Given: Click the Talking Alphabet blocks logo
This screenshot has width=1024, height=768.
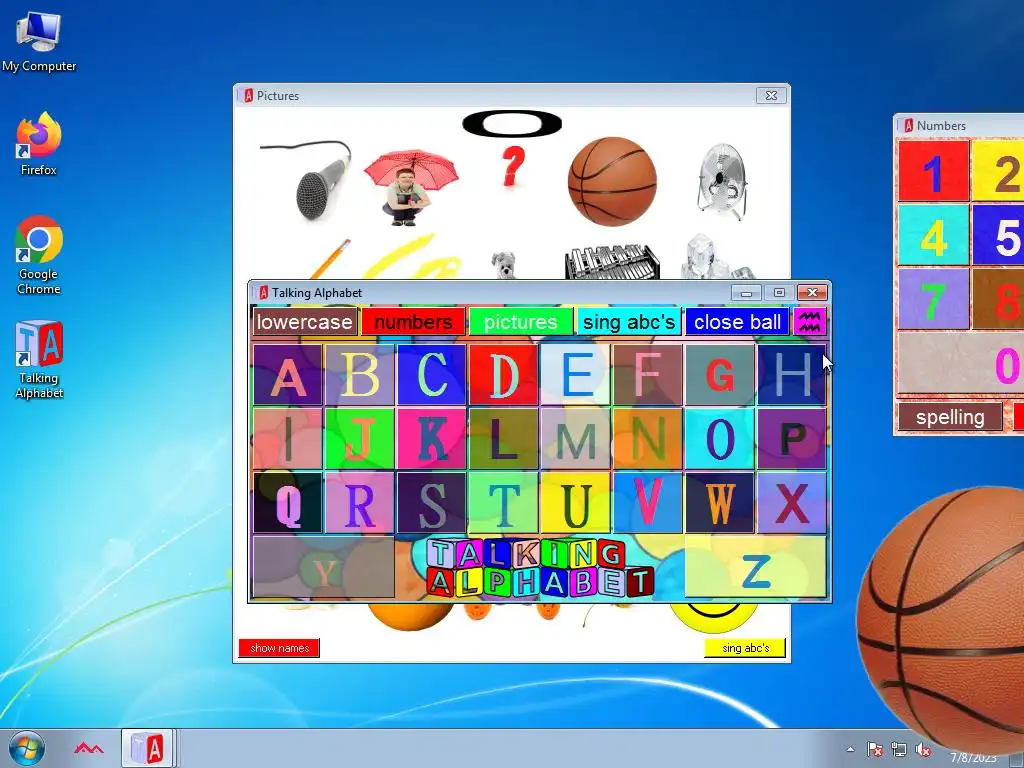Looking at the screenshot, I should click(x=539, y=568).
